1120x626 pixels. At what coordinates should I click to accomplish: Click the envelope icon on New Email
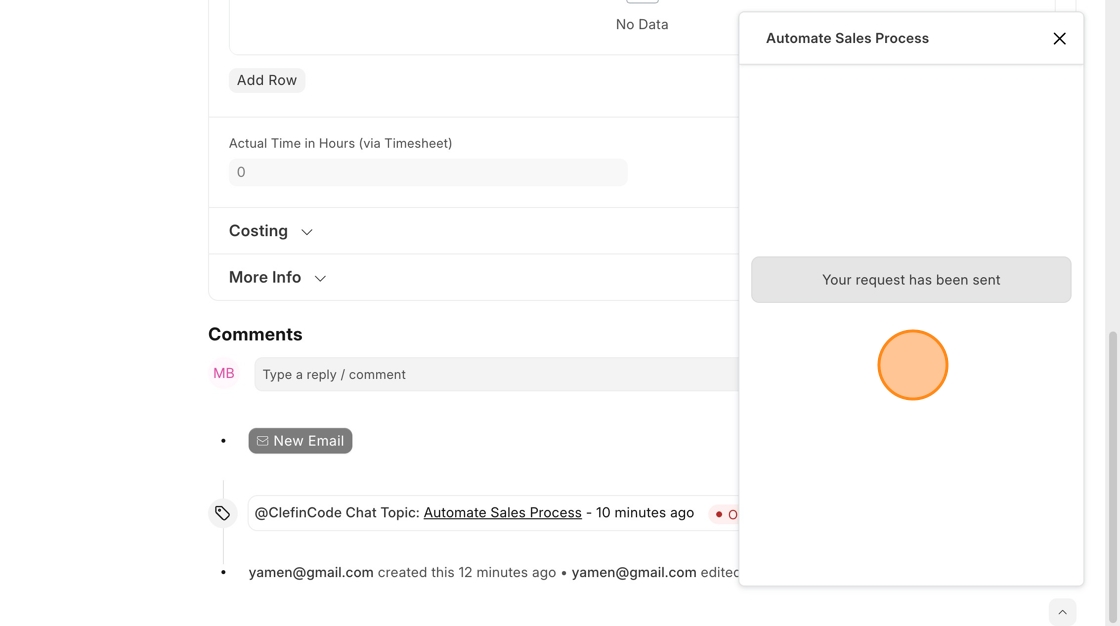pos(262,441)
